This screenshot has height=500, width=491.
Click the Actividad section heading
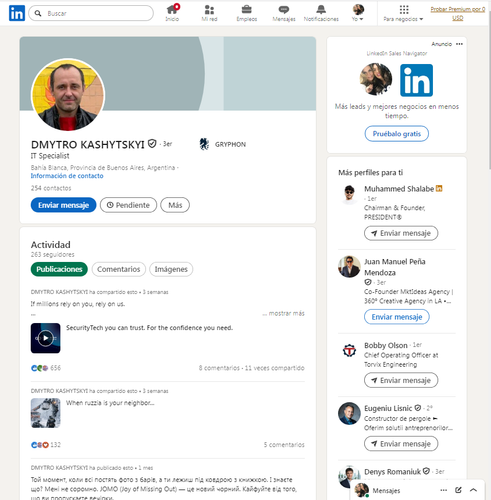pyautogui.click(x=51, y=245)
